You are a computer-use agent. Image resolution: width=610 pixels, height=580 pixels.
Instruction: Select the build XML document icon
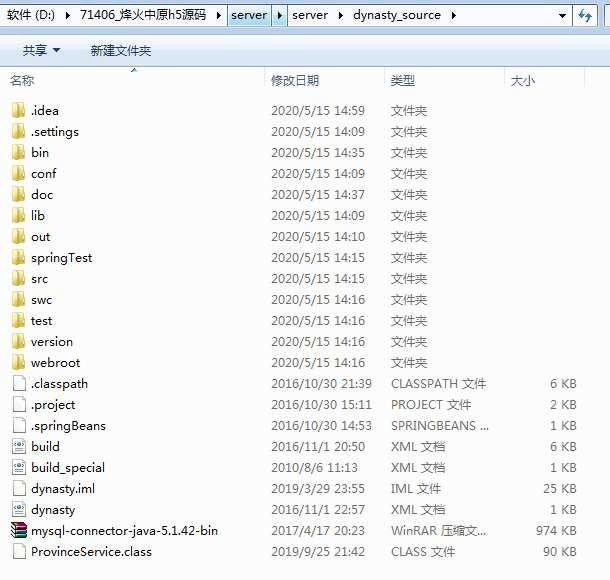tap(19, 447)
